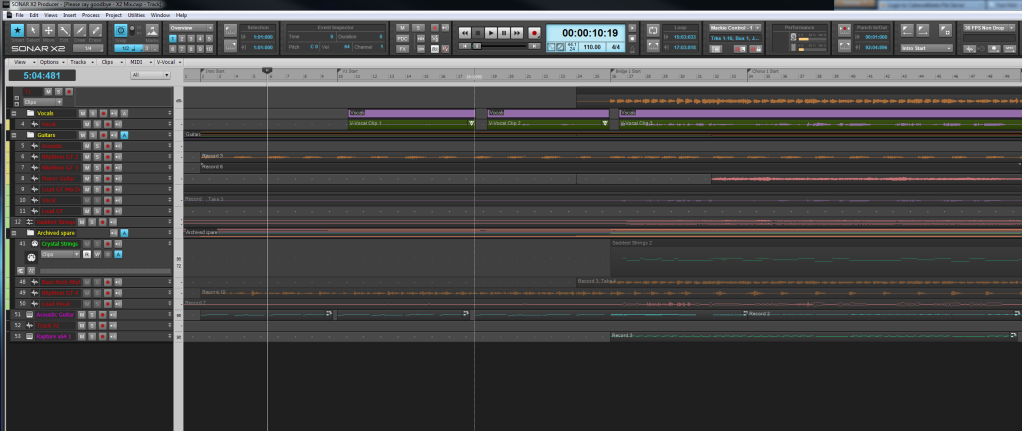Select the Smart tool

coord(18,31)
